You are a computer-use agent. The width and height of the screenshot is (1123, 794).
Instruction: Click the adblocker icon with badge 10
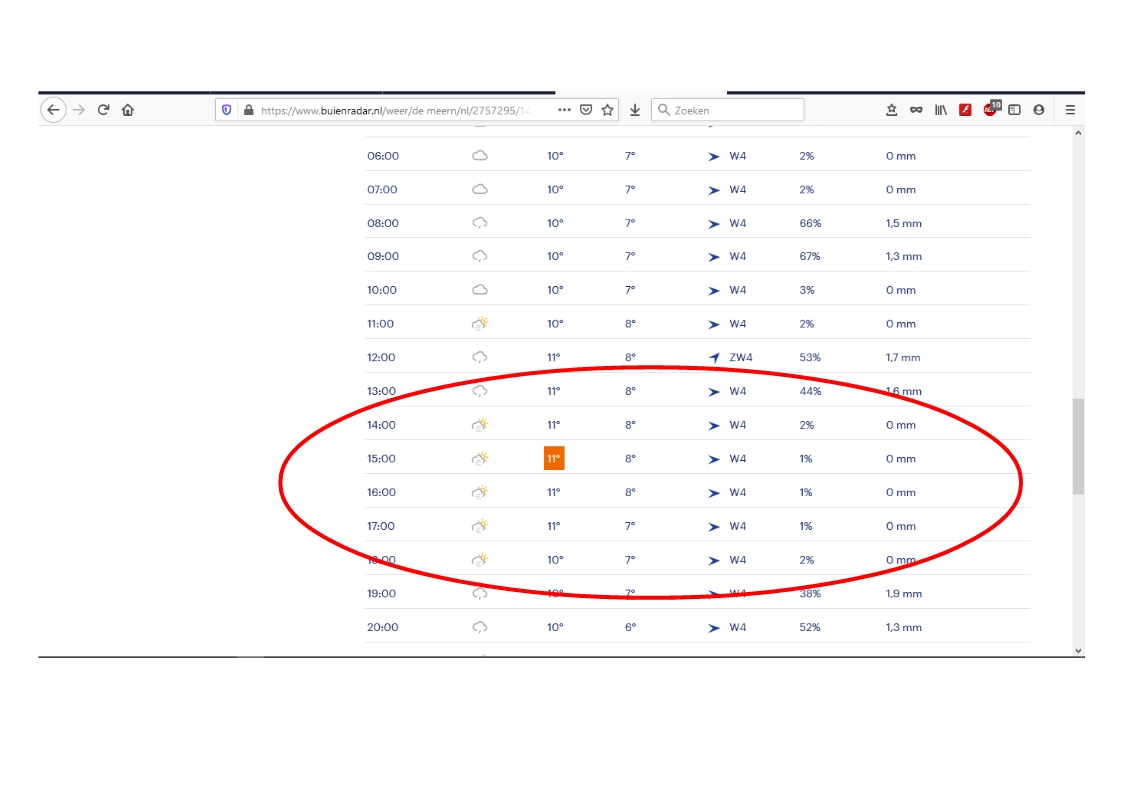pyautogui.click(x=990, y=109)
